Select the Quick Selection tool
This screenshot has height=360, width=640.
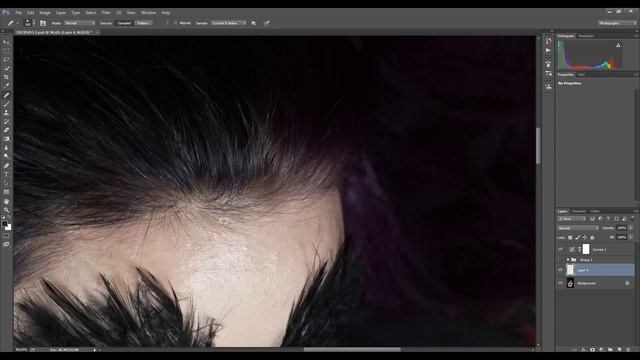point(6,68)
